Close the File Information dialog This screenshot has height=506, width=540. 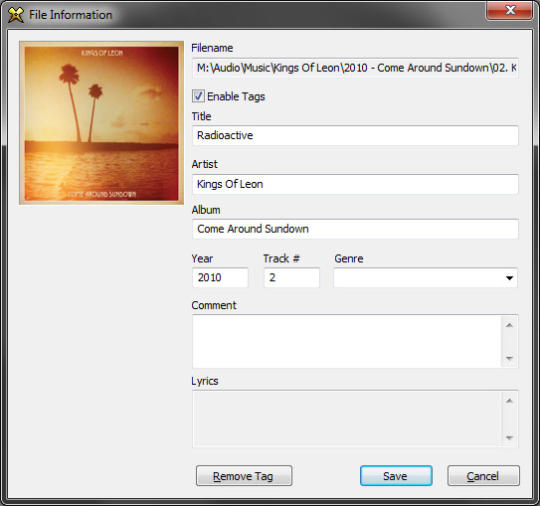click(510, 10)
